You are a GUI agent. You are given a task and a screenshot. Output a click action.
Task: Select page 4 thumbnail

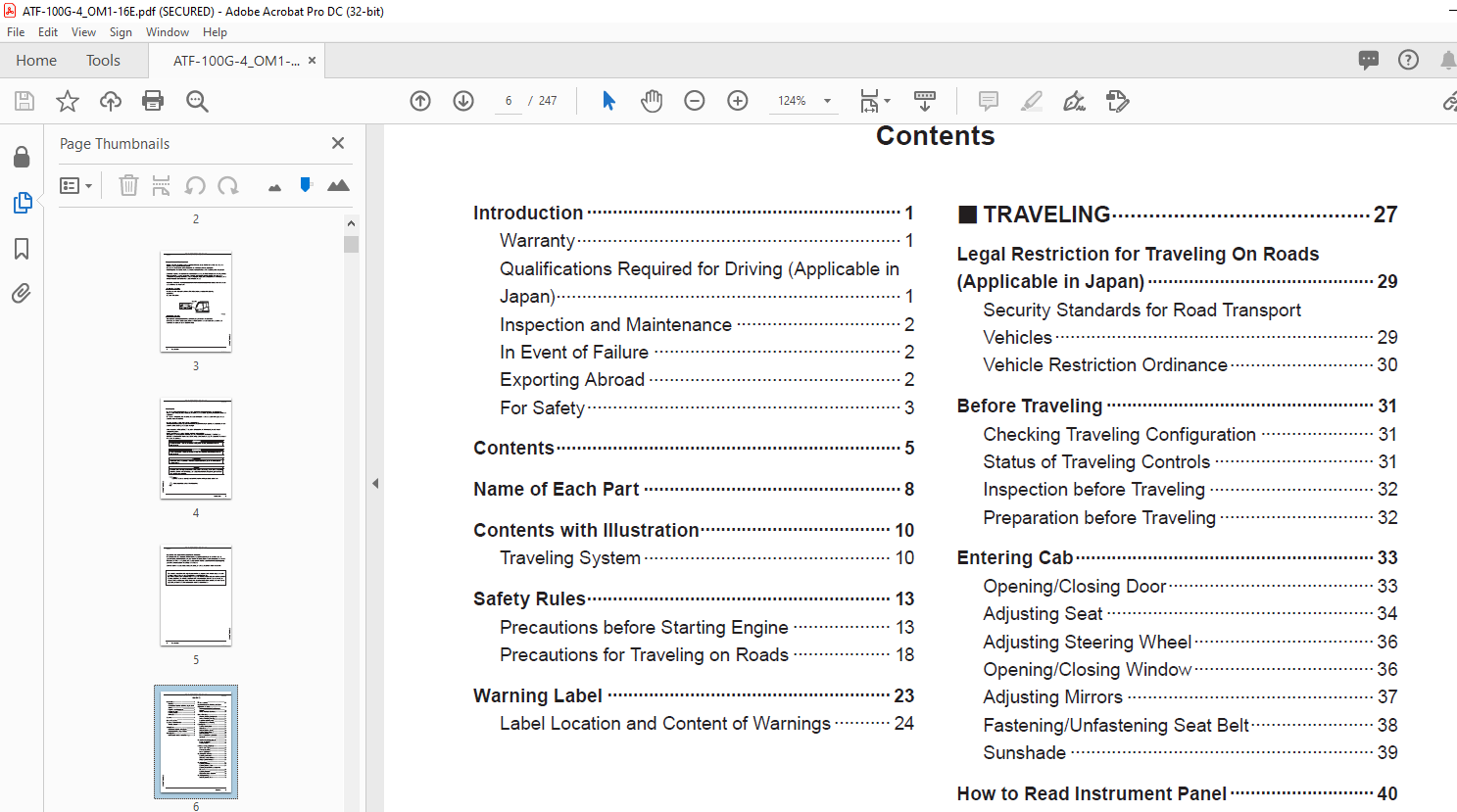coord(196,449)
